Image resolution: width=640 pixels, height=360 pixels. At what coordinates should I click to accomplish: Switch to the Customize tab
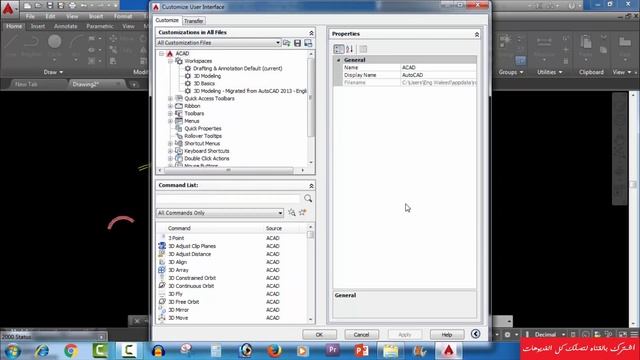pos(167,20)
